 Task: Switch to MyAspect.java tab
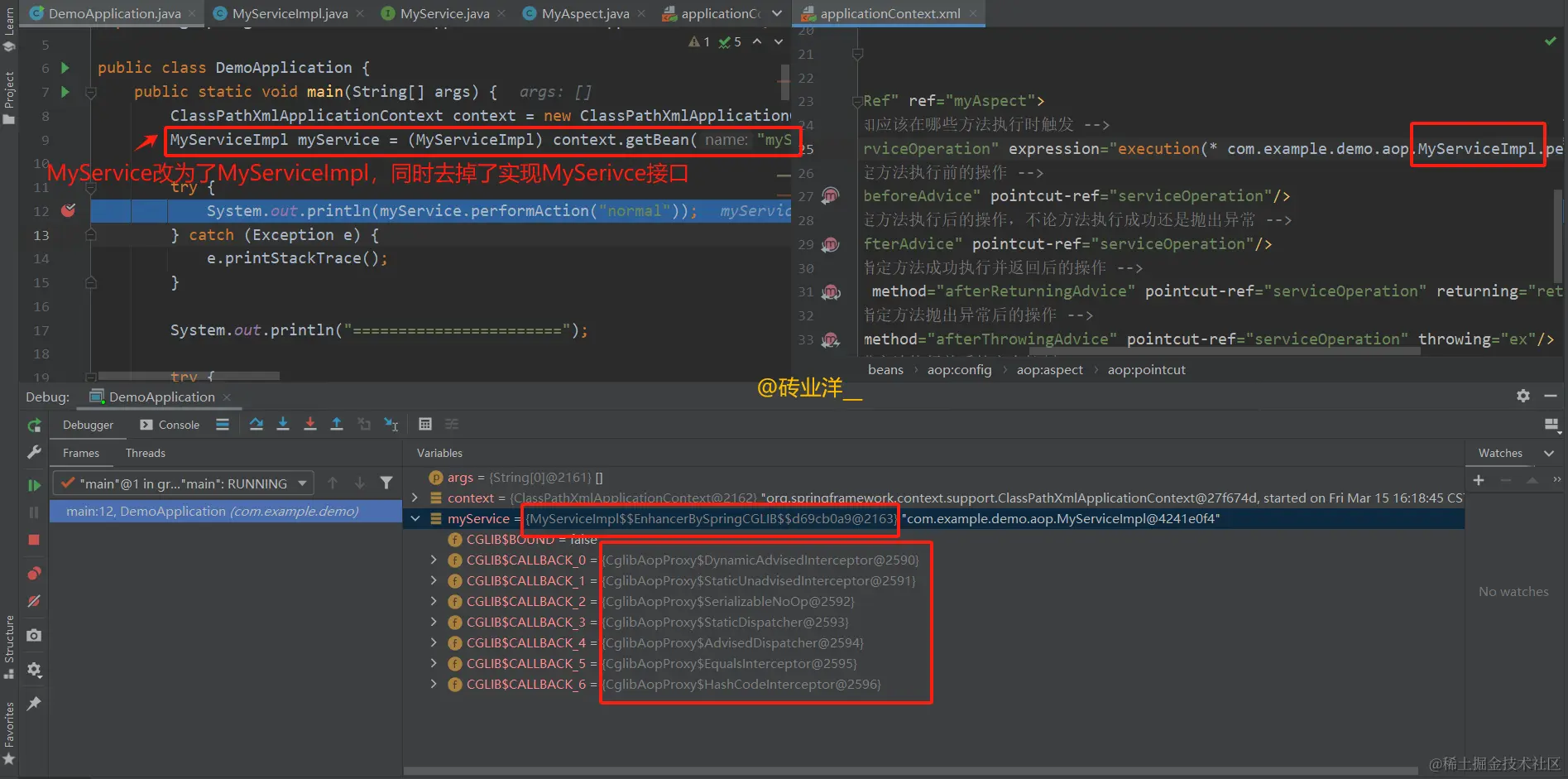point(585,13)
